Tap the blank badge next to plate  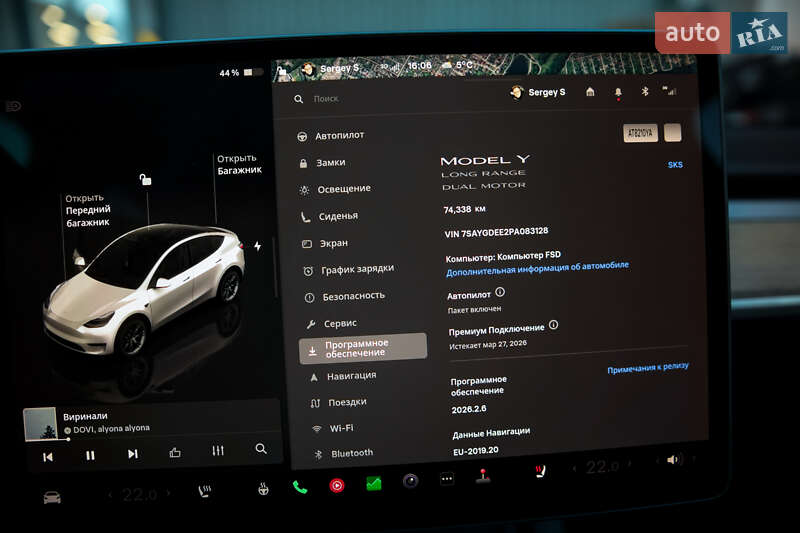coord(672,133)
